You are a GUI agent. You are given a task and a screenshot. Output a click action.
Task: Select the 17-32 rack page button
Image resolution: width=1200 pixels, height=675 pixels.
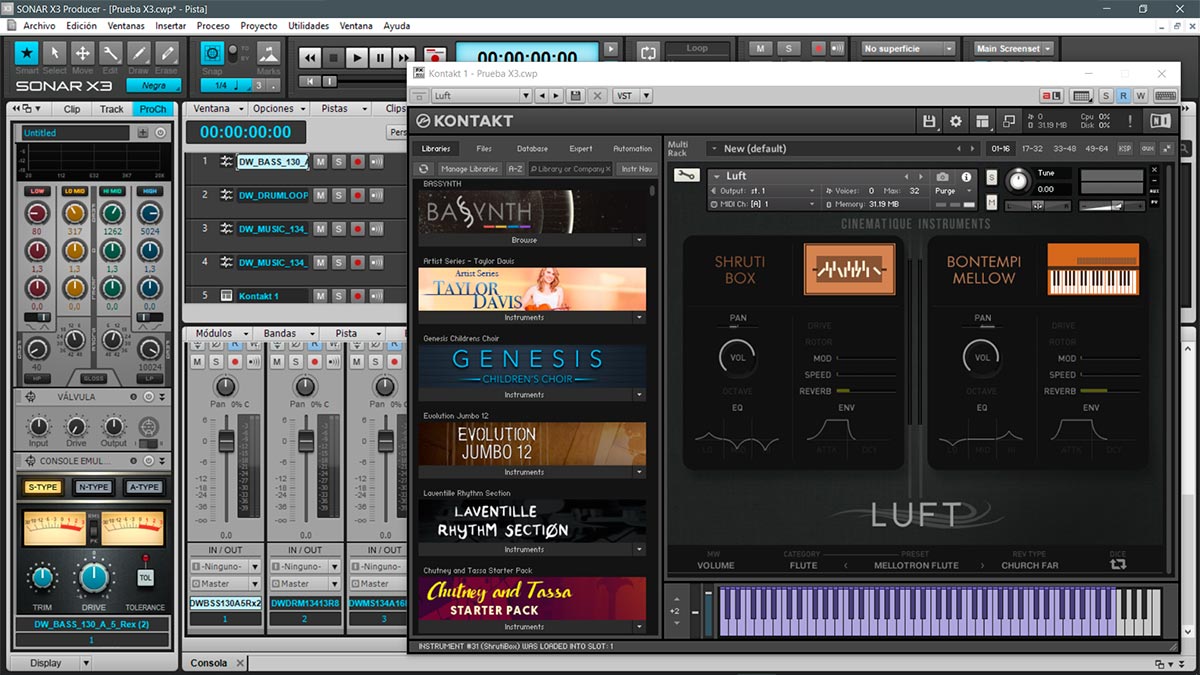(x=1032, y=149)
